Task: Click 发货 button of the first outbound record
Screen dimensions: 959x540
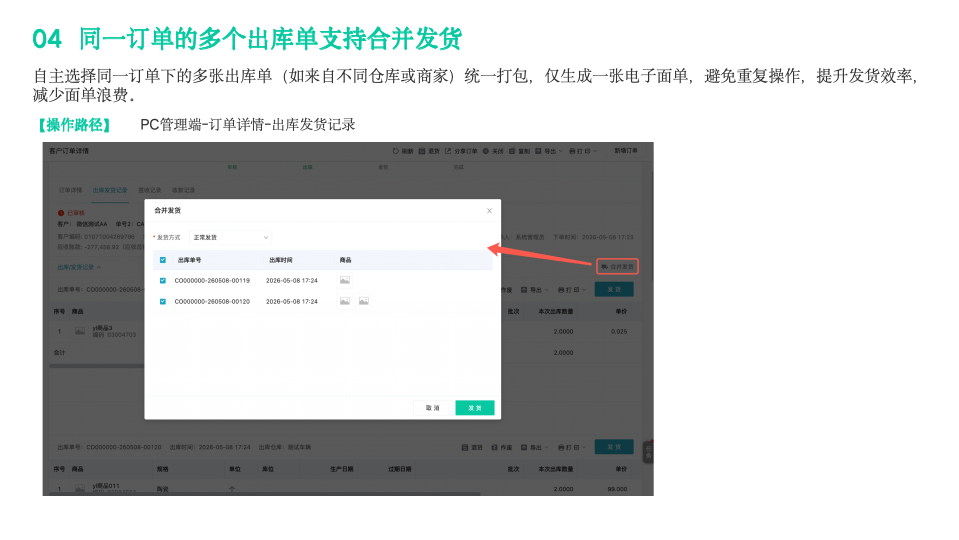Action: click(613, 289)
